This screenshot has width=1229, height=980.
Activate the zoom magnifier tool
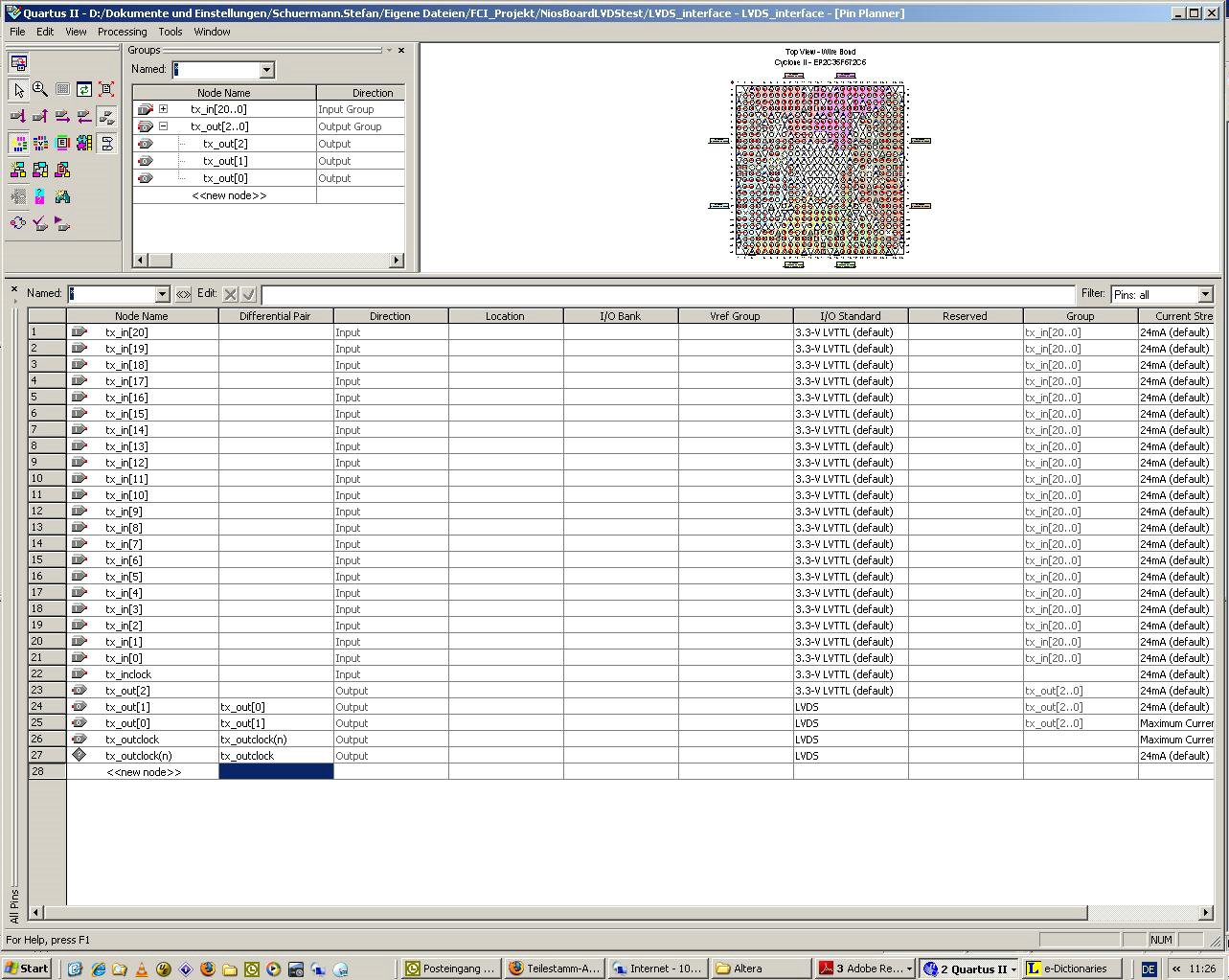[x=40, y=89]
